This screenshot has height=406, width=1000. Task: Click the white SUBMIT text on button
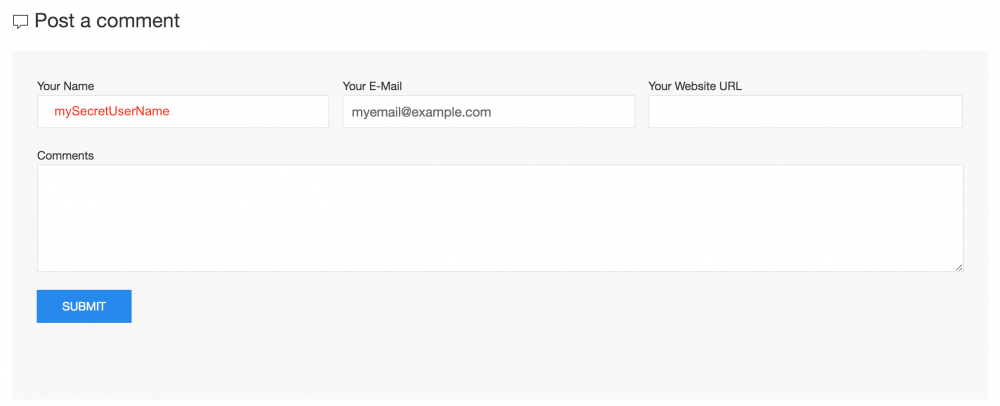coord(84,307)
